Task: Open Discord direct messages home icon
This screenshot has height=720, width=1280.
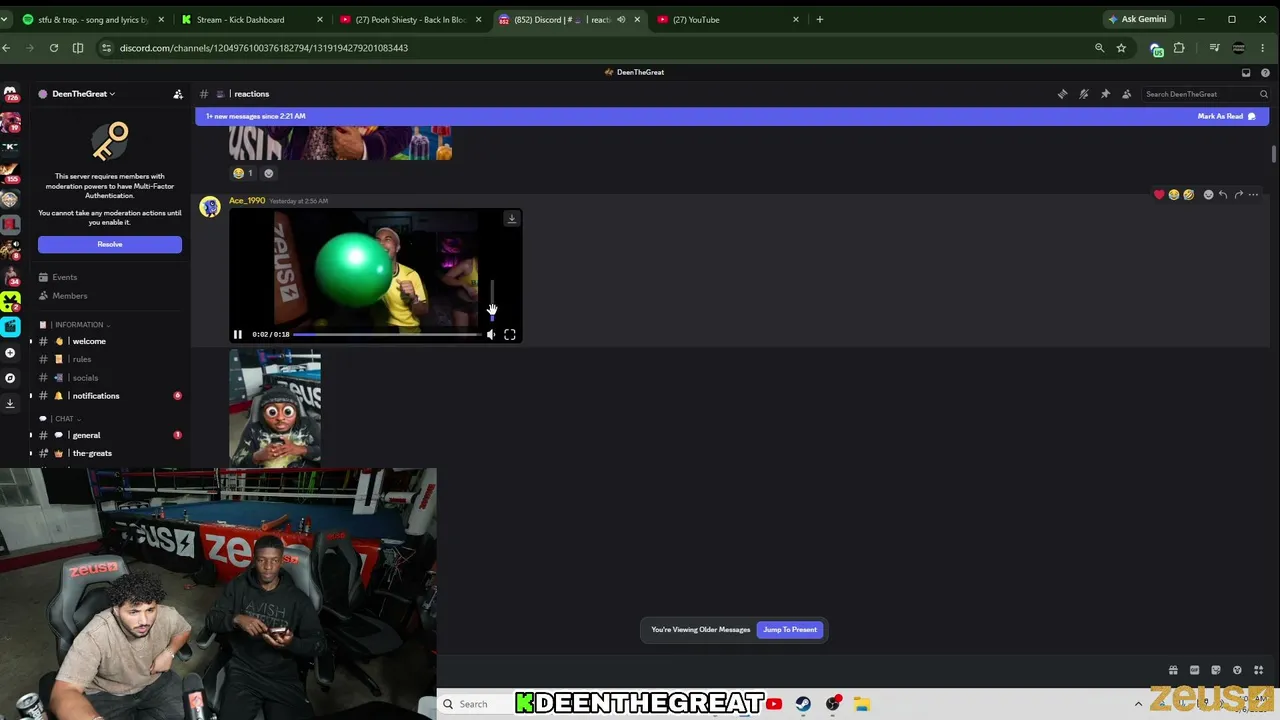Action: tap(10, 94)
